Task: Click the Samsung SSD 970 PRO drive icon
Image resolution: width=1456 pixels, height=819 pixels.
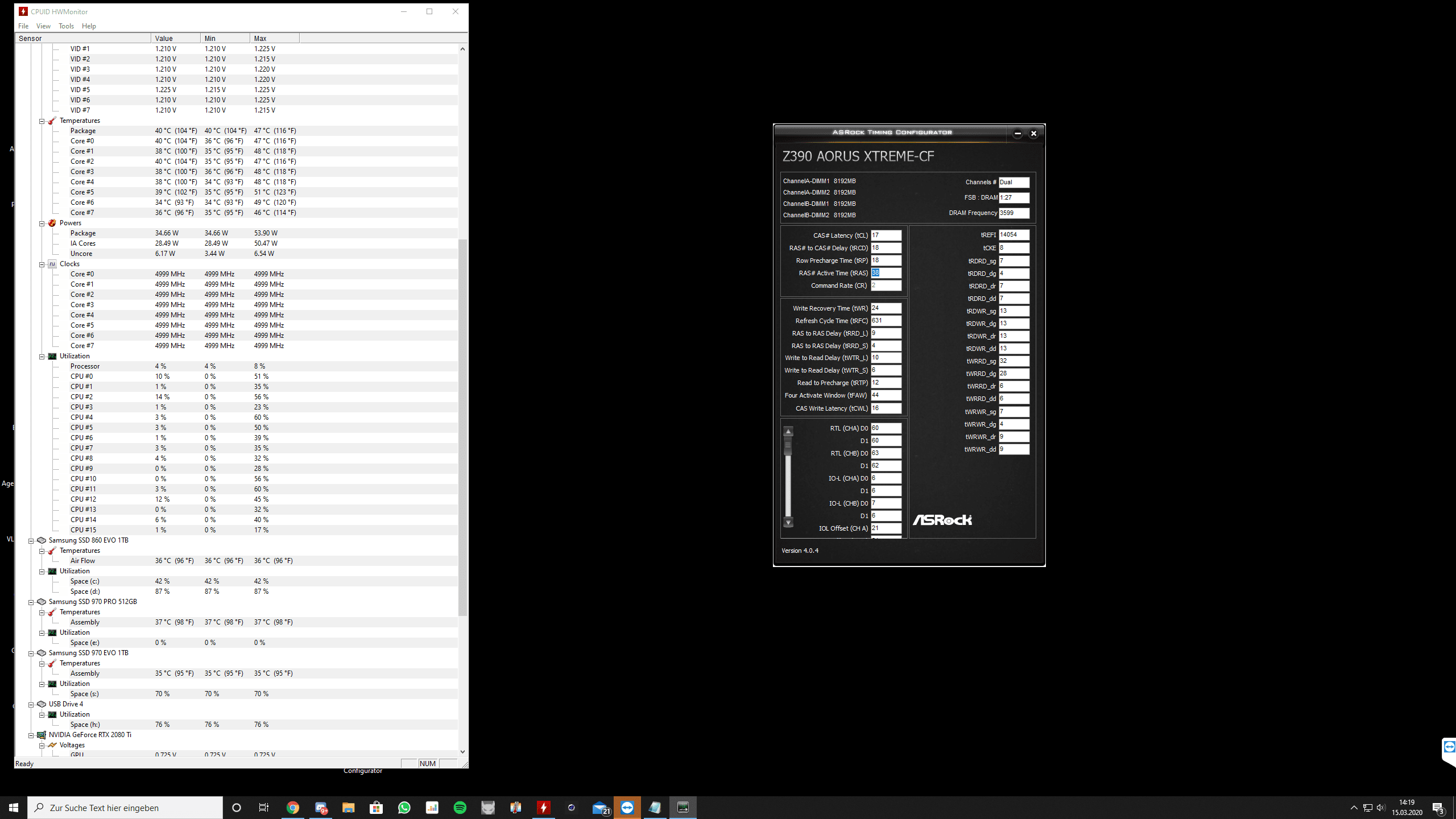Action: tap(42, 602)
